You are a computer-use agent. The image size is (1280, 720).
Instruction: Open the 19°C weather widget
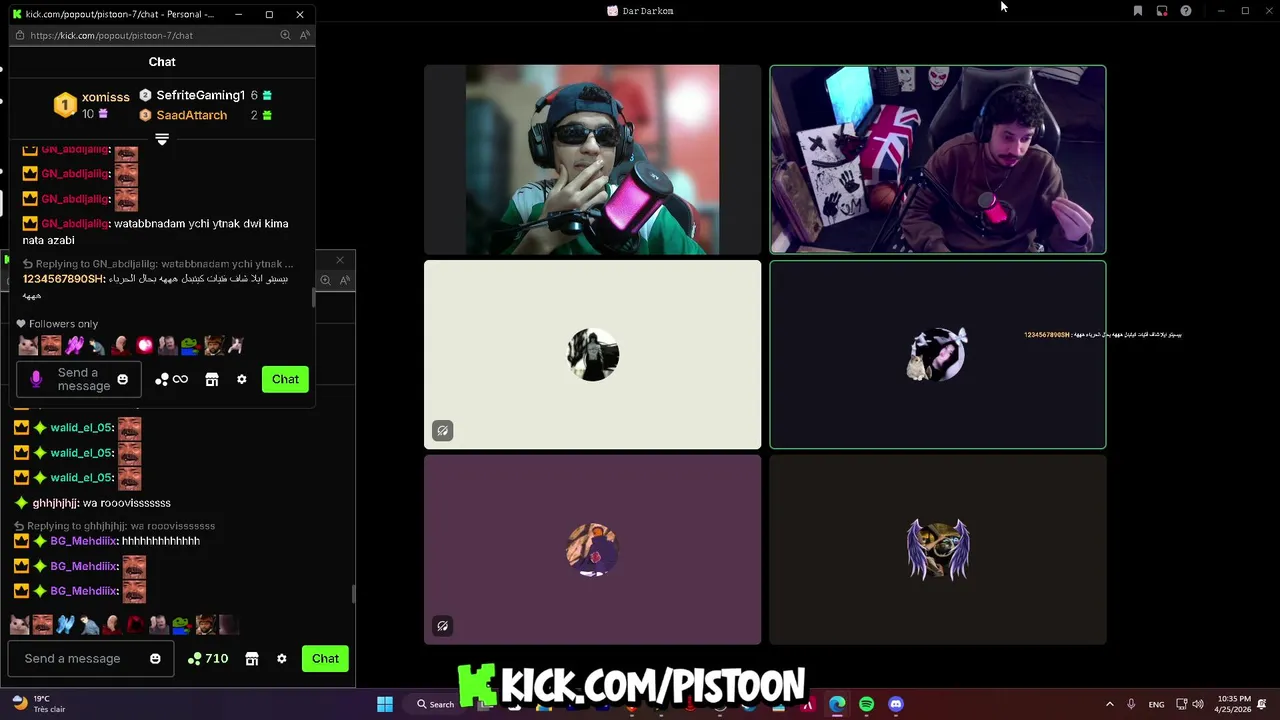coord(38,704)
